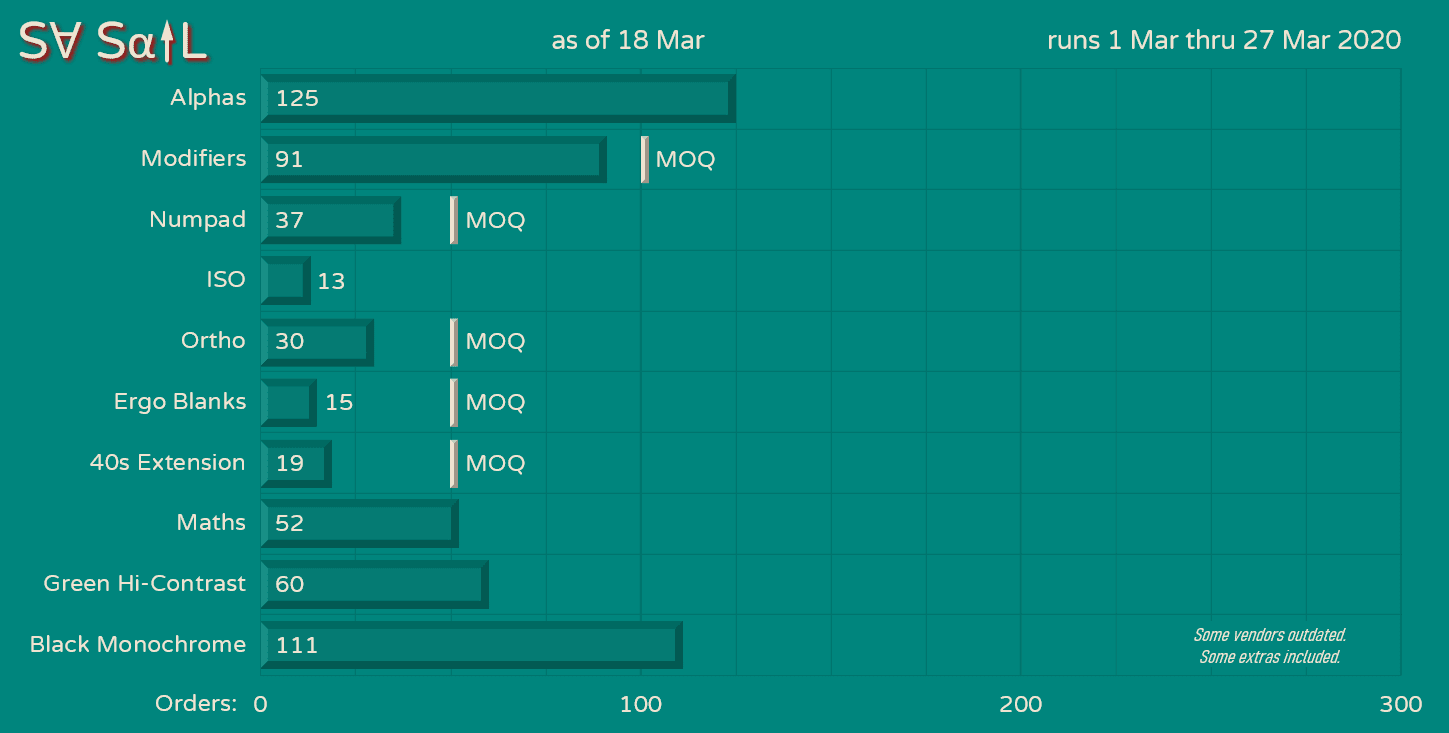Select the Alphas bar showing 125

point(498,98)
